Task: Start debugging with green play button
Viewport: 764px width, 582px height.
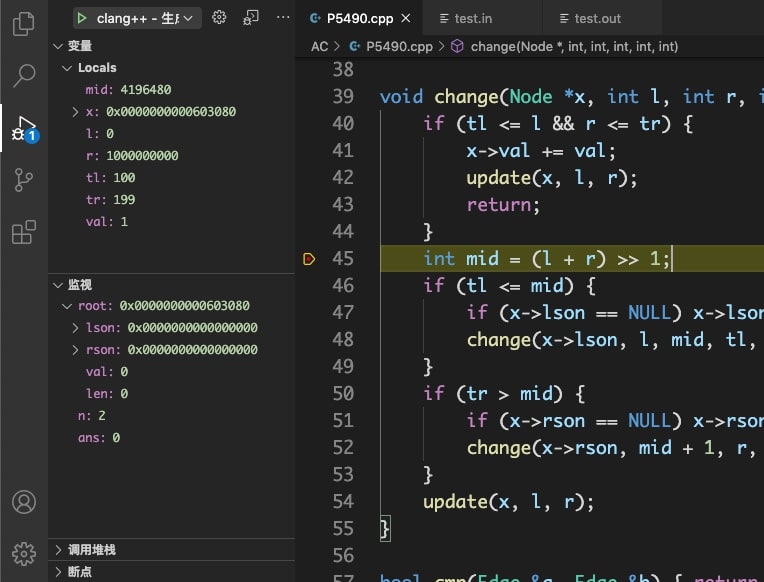Action: tap(83, 18)
